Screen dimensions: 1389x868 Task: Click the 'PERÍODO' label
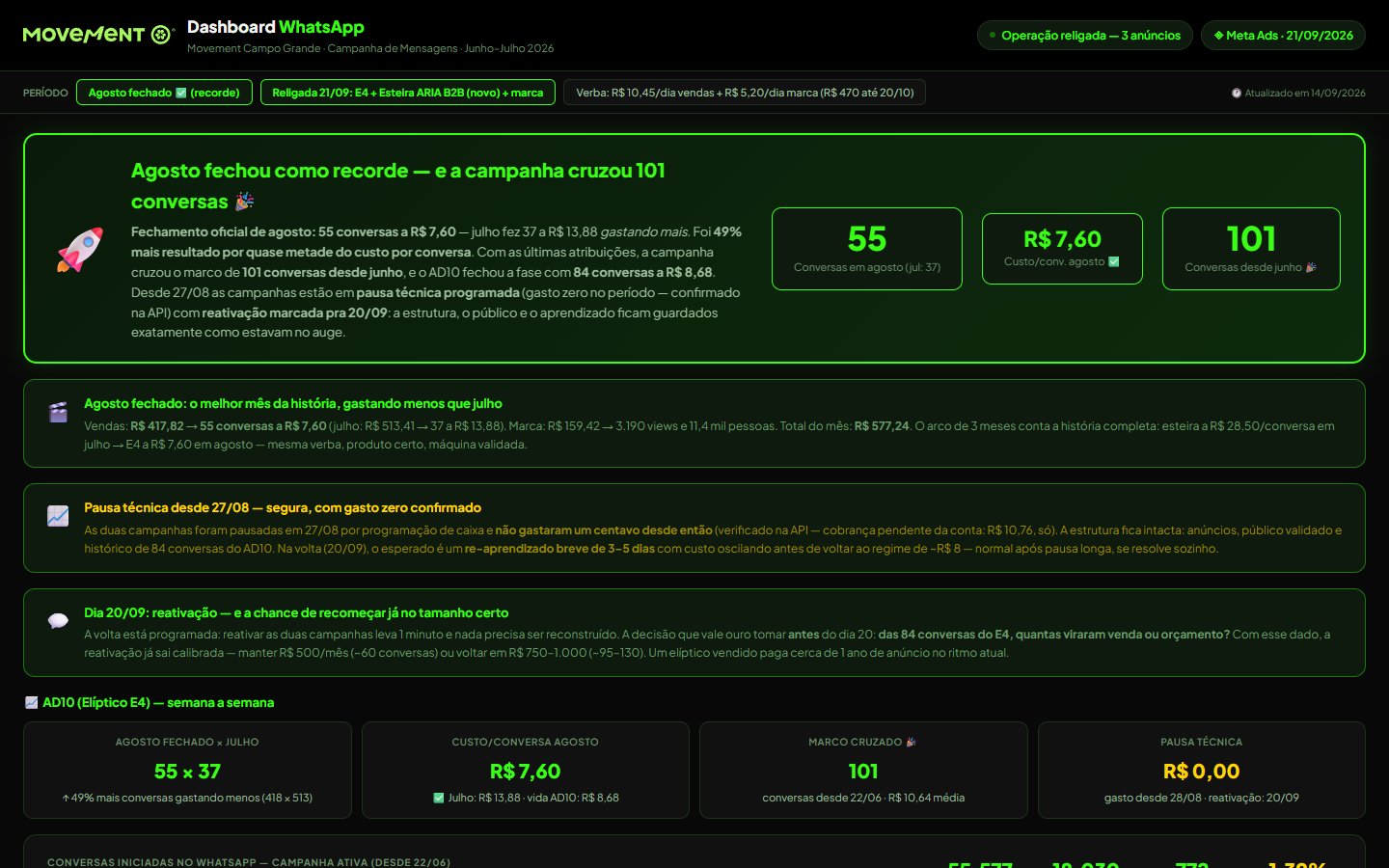45,93
